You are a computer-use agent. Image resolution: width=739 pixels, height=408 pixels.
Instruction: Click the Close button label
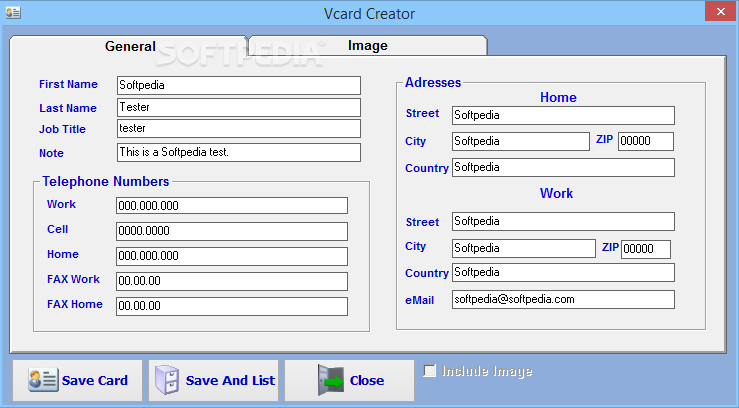367,380
